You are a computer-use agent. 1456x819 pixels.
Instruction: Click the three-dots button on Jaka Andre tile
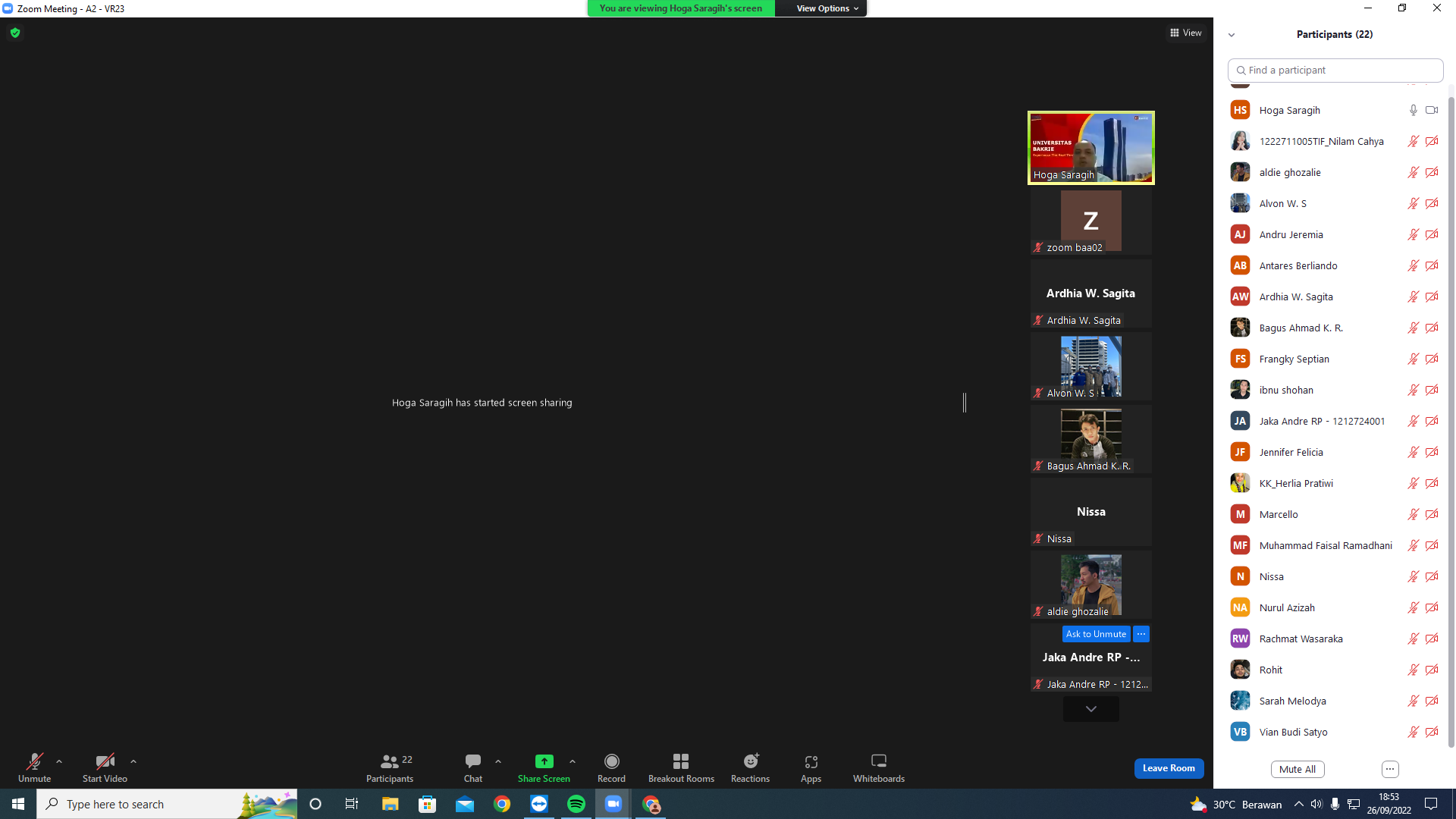click(1141, 634)
